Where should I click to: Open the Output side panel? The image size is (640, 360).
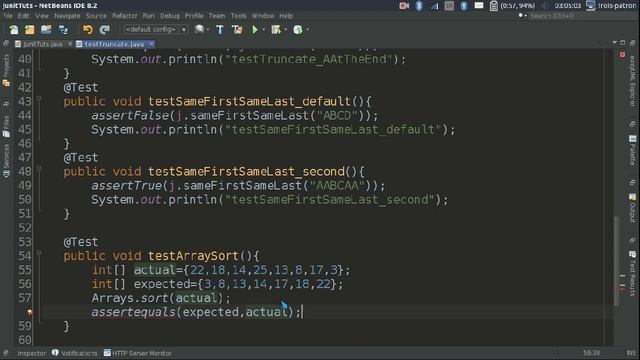[x=632, y=208]
